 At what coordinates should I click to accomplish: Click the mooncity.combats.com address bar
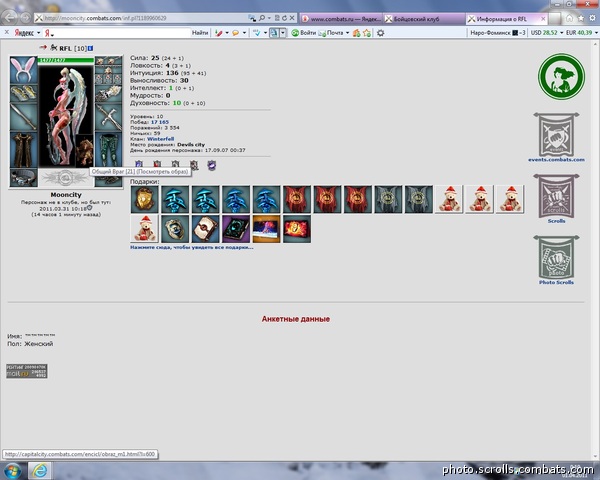tap(142, 18)
